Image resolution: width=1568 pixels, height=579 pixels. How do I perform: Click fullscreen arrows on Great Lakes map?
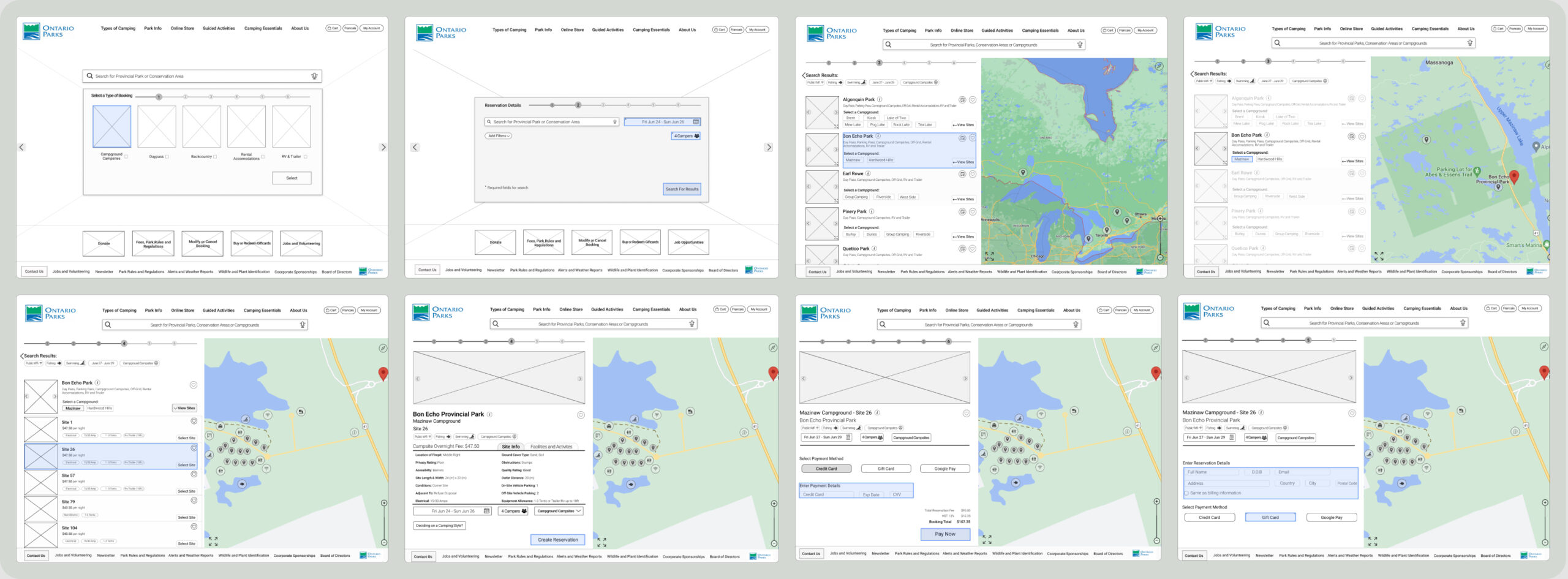pyautogui.click(x=989, y=256)
